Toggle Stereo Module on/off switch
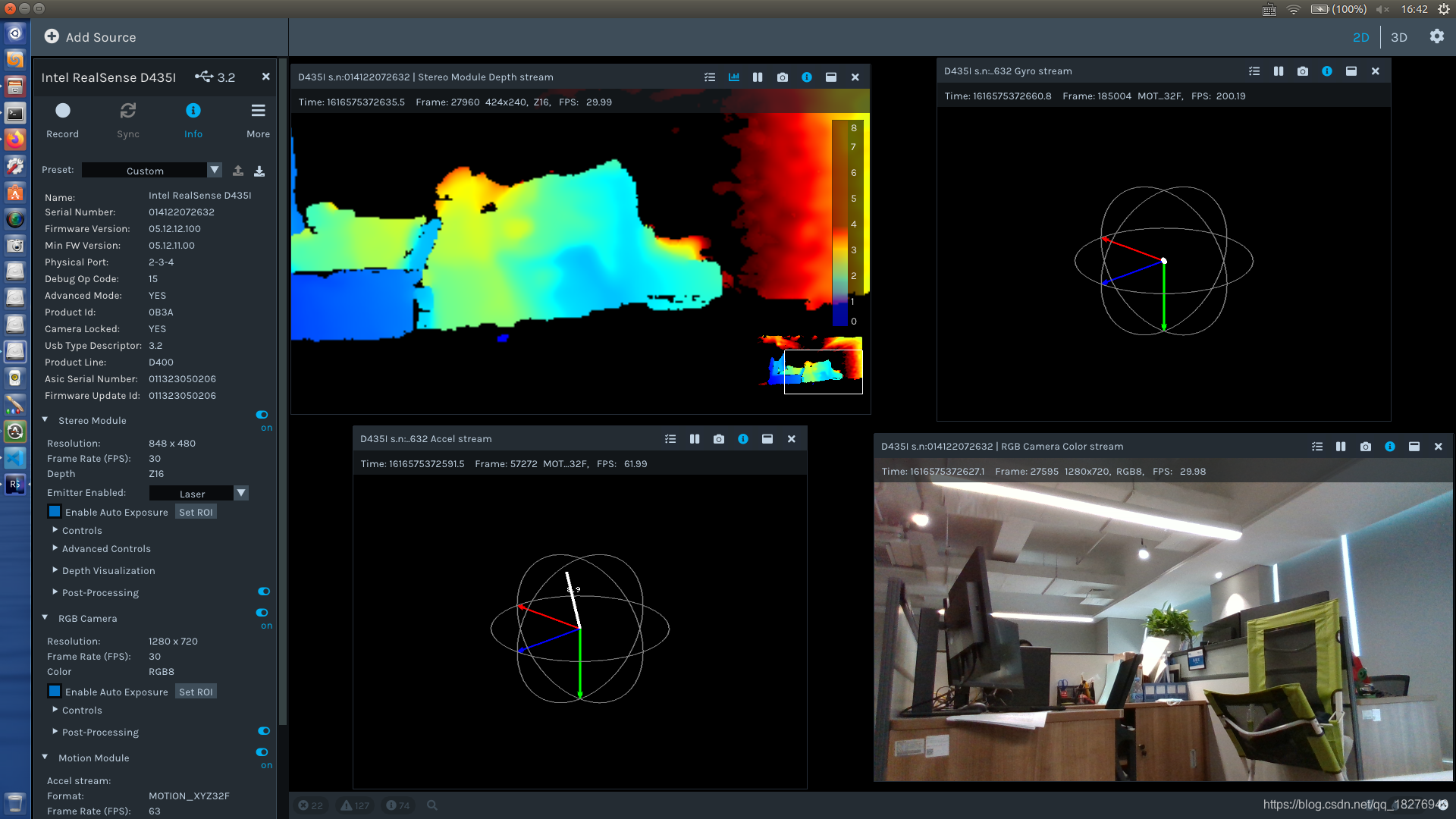This screenshot has height=819, width=1456. (x=262, y=415)
